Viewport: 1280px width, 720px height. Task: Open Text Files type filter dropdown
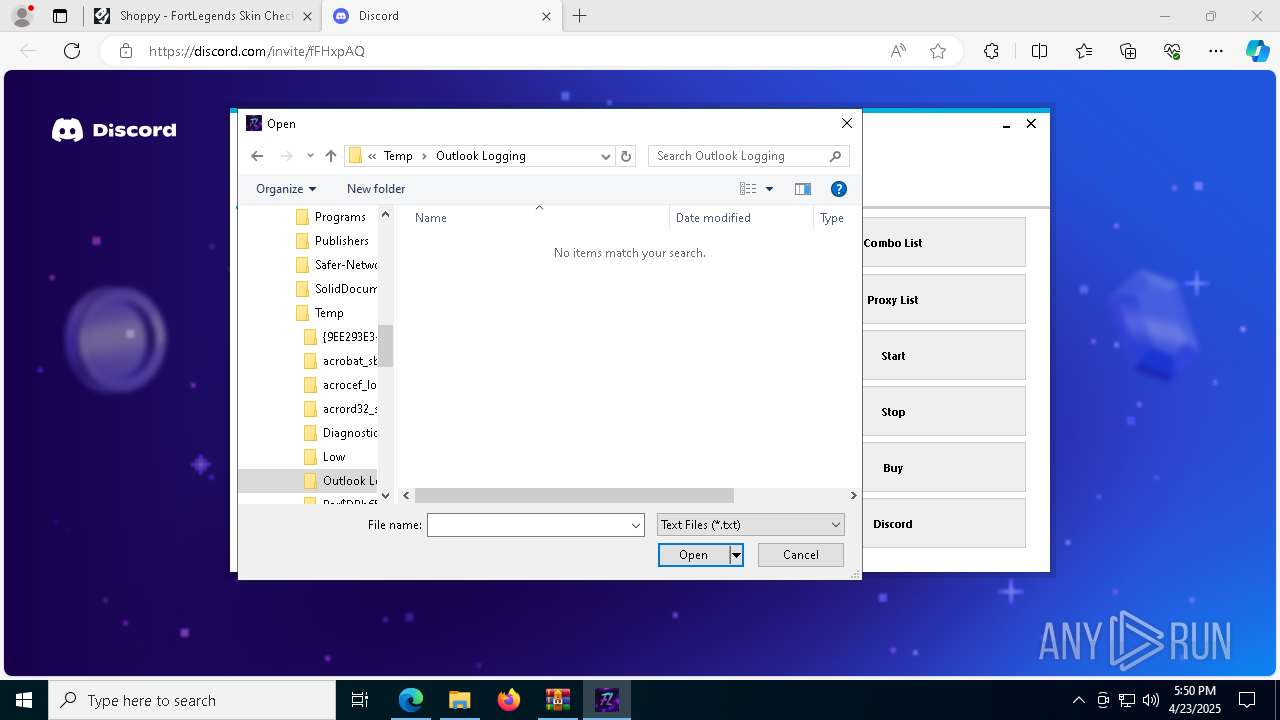click(x=751, y=525)
